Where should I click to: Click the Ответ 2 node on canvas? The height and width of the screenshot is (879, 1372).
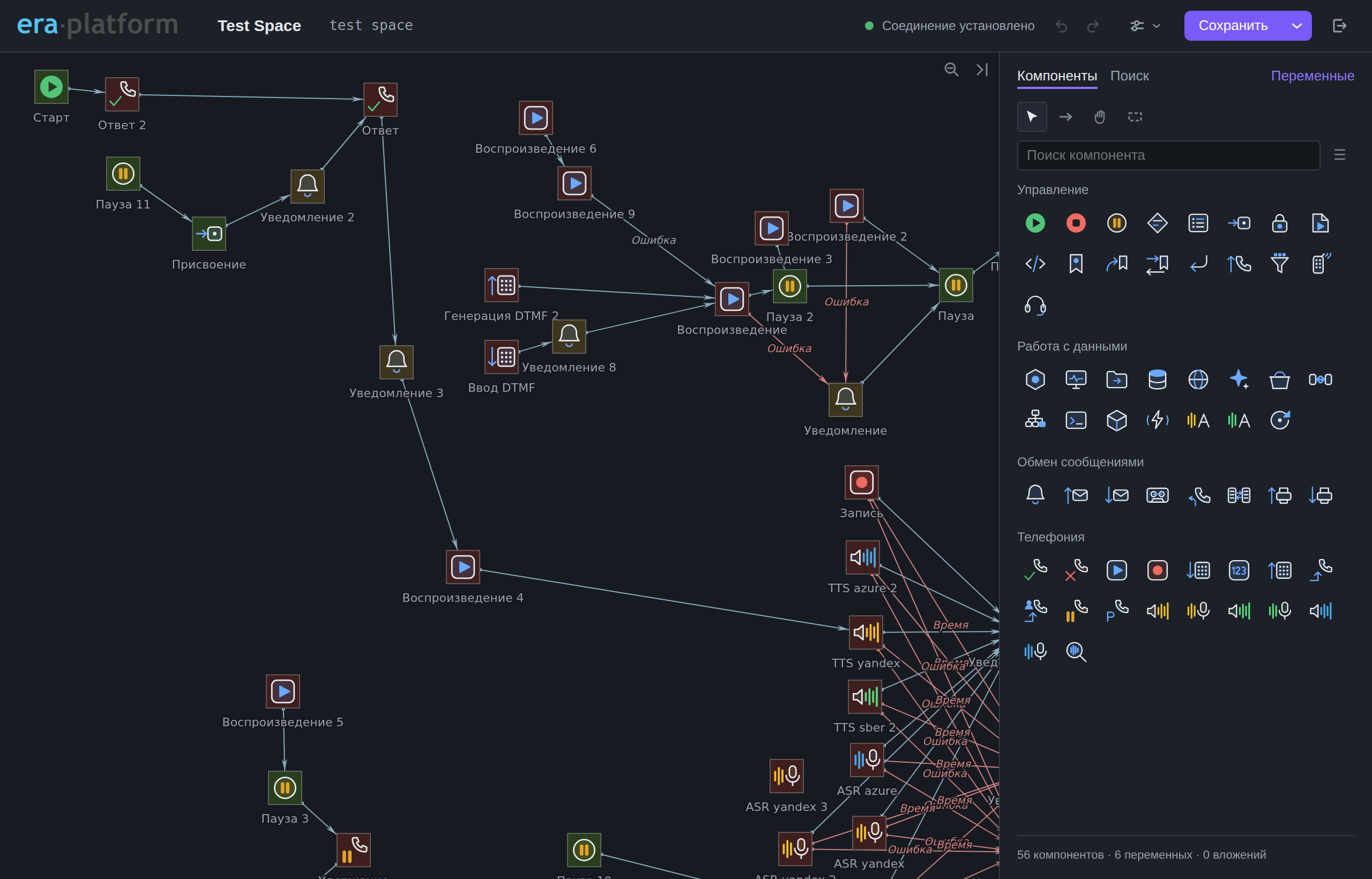[122, 94]
